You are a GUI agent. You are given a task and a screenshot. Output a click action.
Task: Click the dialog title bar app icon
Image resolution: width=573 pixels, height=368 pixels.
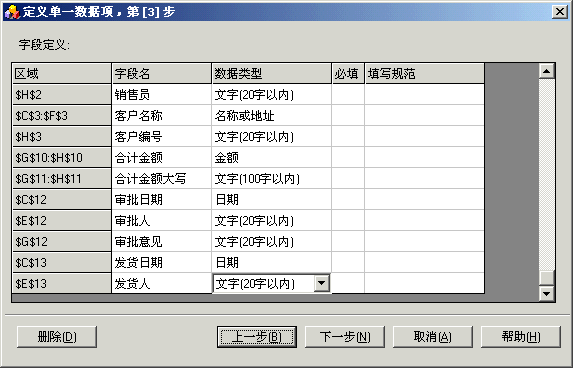pos(12,12)
